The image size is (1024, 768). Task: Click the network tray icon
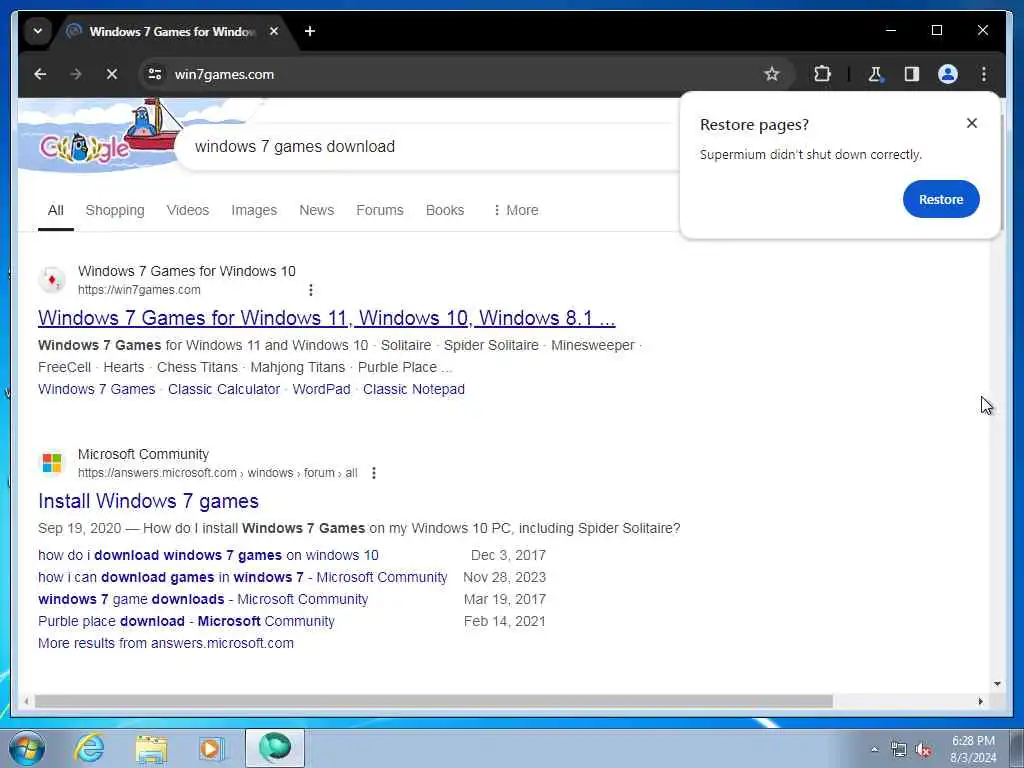pyautogui.click(x=899, y=750)
